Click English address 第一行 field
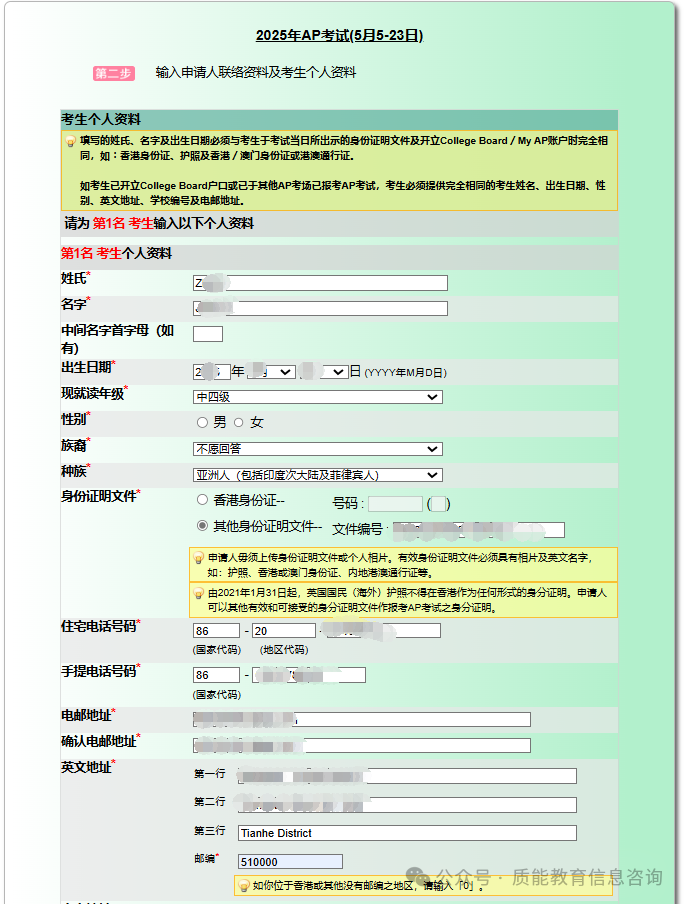Image resolution: width=684 pixels, height=904 pixels. pyautogui.click(x=407, y=776)
